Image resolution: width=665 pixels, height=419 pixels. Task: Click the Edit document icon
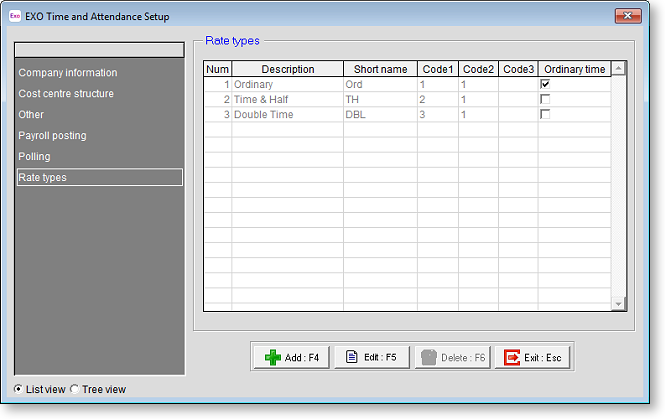(351, 357)
